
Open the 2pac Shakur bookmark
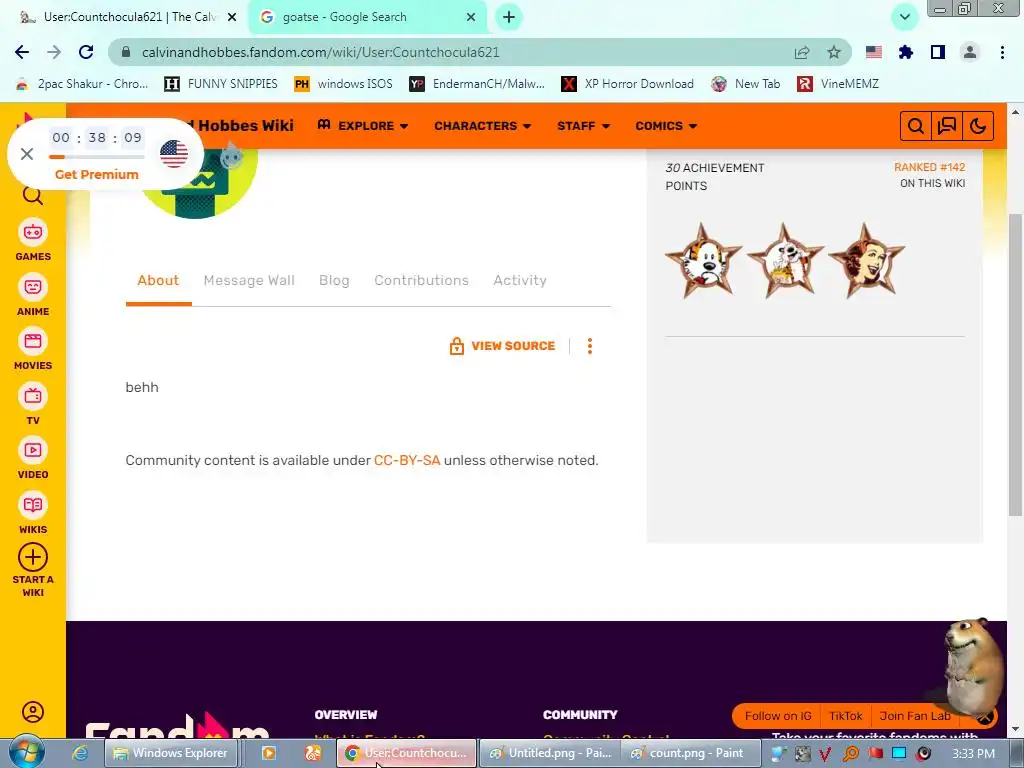(82, 84)
